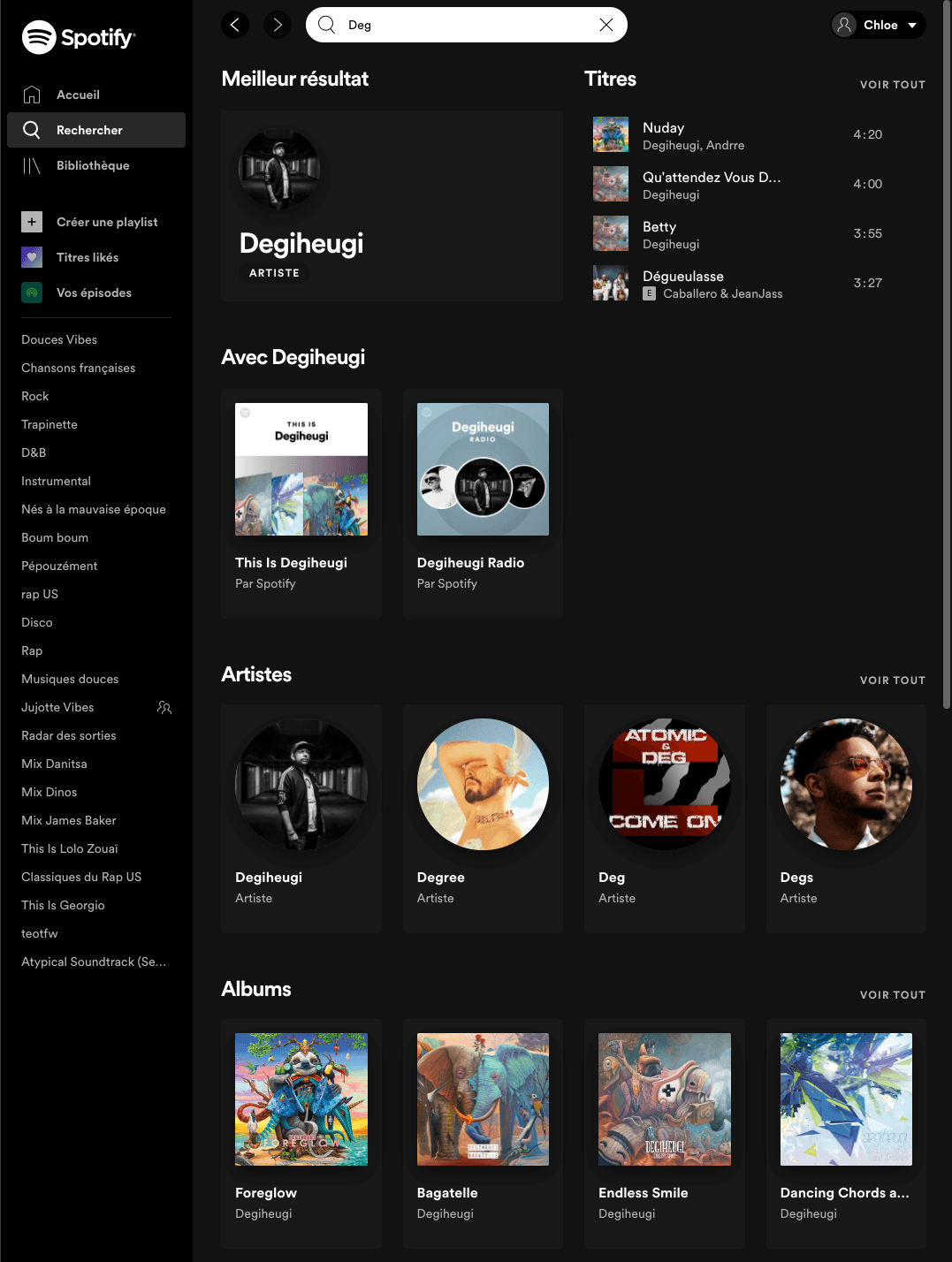Open This Is Lolo Zouaï playlist
952x1262 pixels.
point(70,848)
